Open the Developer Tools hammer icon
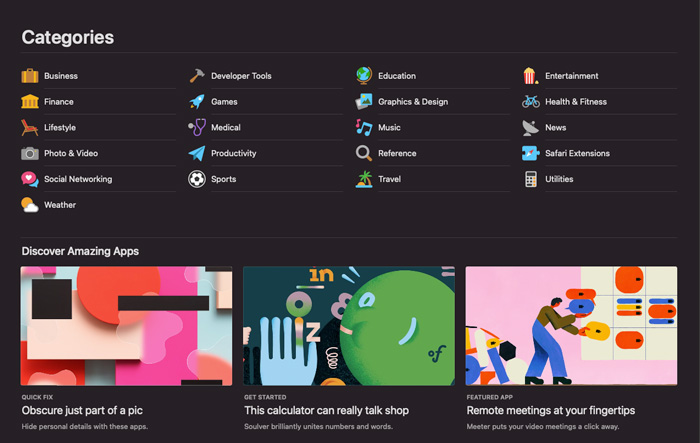 click(x=197, y=76)
